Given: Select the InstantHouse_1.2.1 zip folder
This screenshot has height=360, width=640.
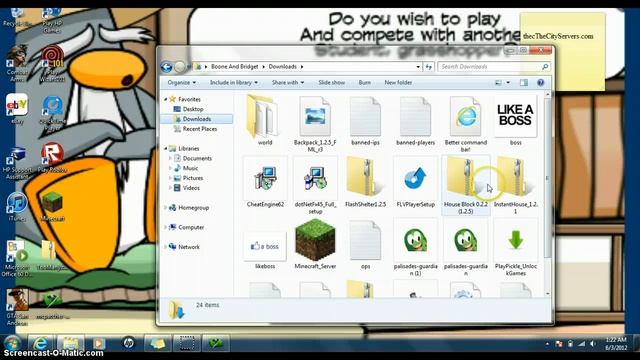Looking at the screenshot, I should (x=516, y=186).
